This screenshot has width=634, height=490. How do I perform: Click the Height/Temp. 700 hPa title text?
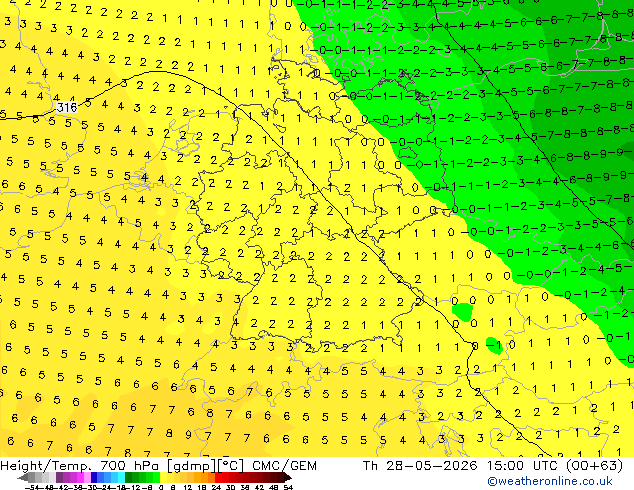coord(81,466)
